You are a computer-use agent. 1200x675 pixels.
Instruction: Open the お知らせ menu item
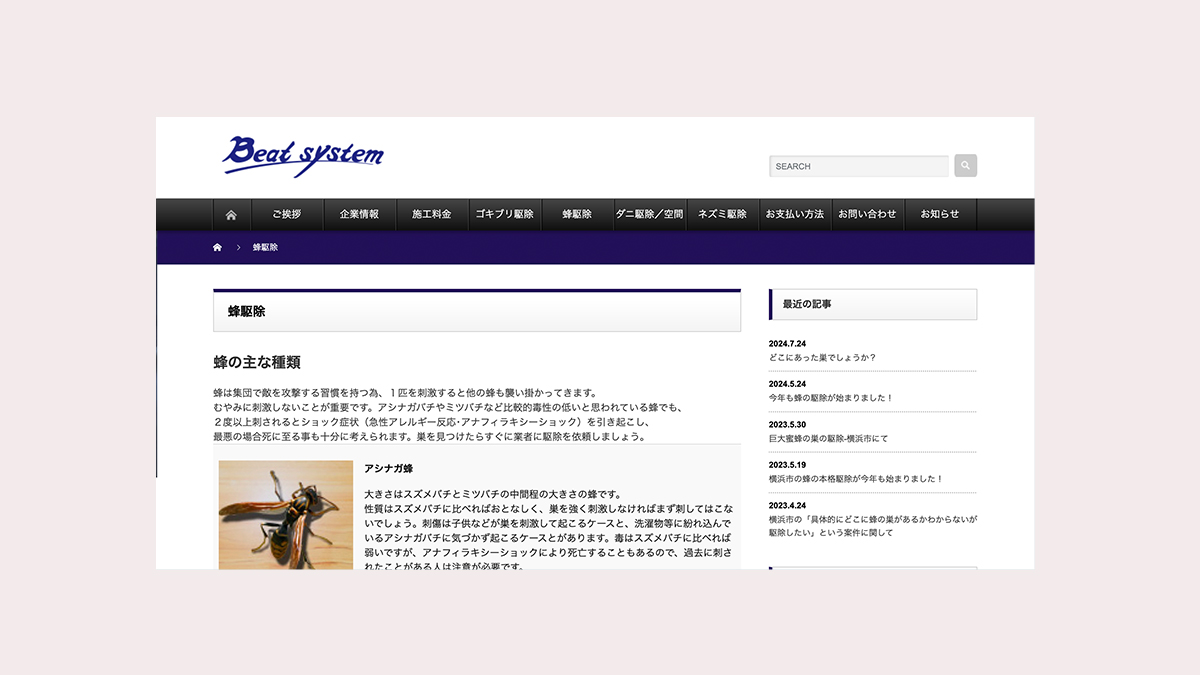(940, 215)
